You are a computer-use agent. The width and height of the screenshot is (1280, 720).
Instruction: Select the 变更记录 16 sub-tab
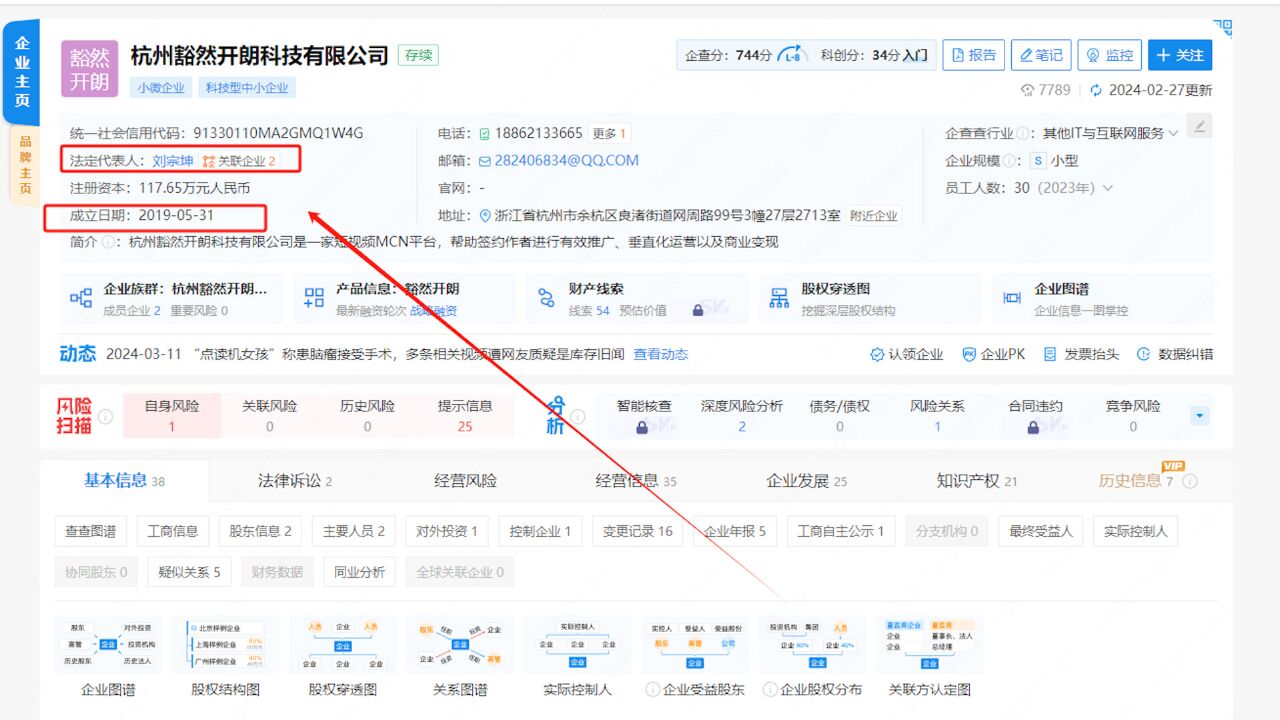[637, 531]
